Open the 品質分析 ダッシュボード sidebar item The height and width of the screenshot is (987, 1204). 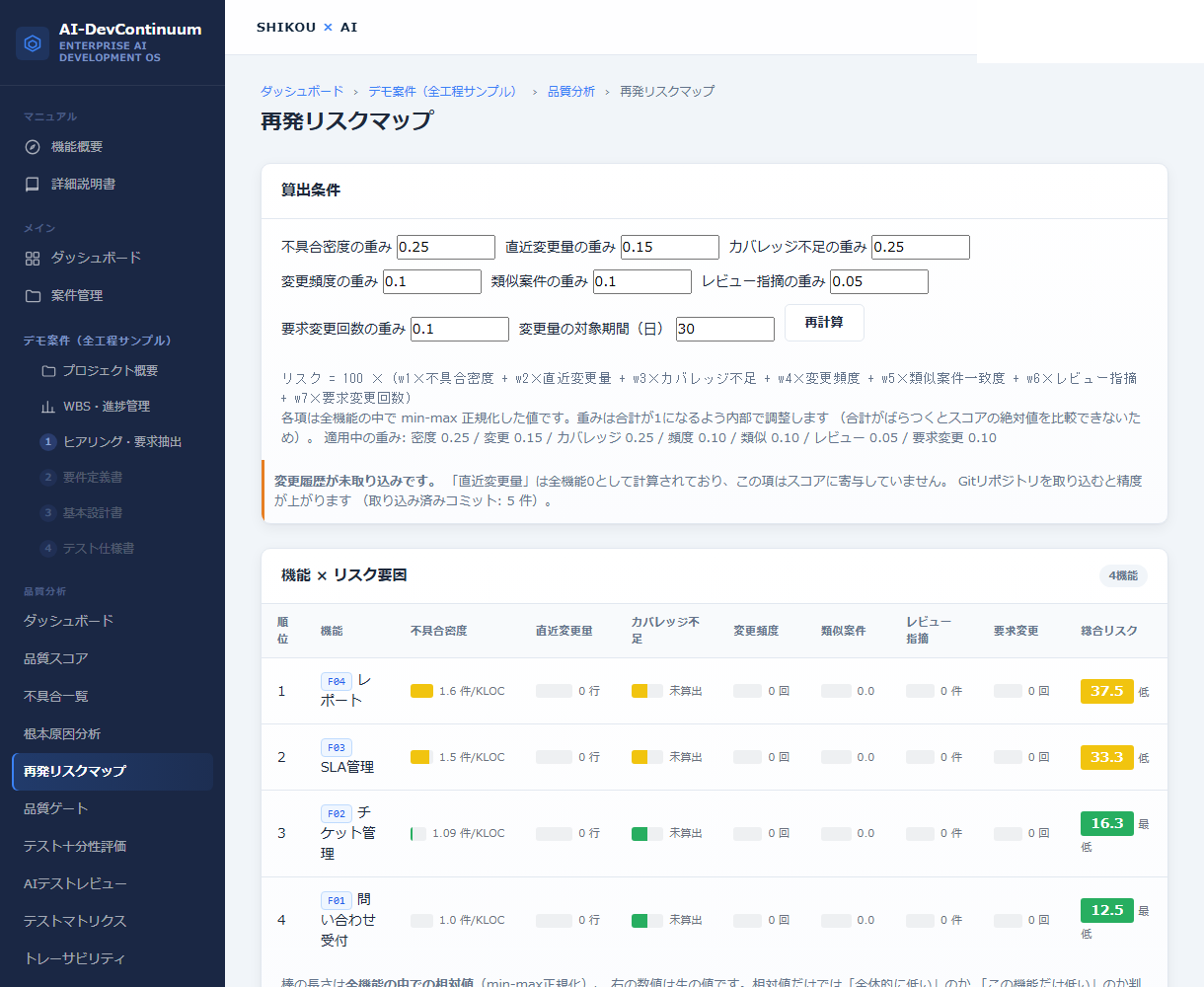pos(113,622)
